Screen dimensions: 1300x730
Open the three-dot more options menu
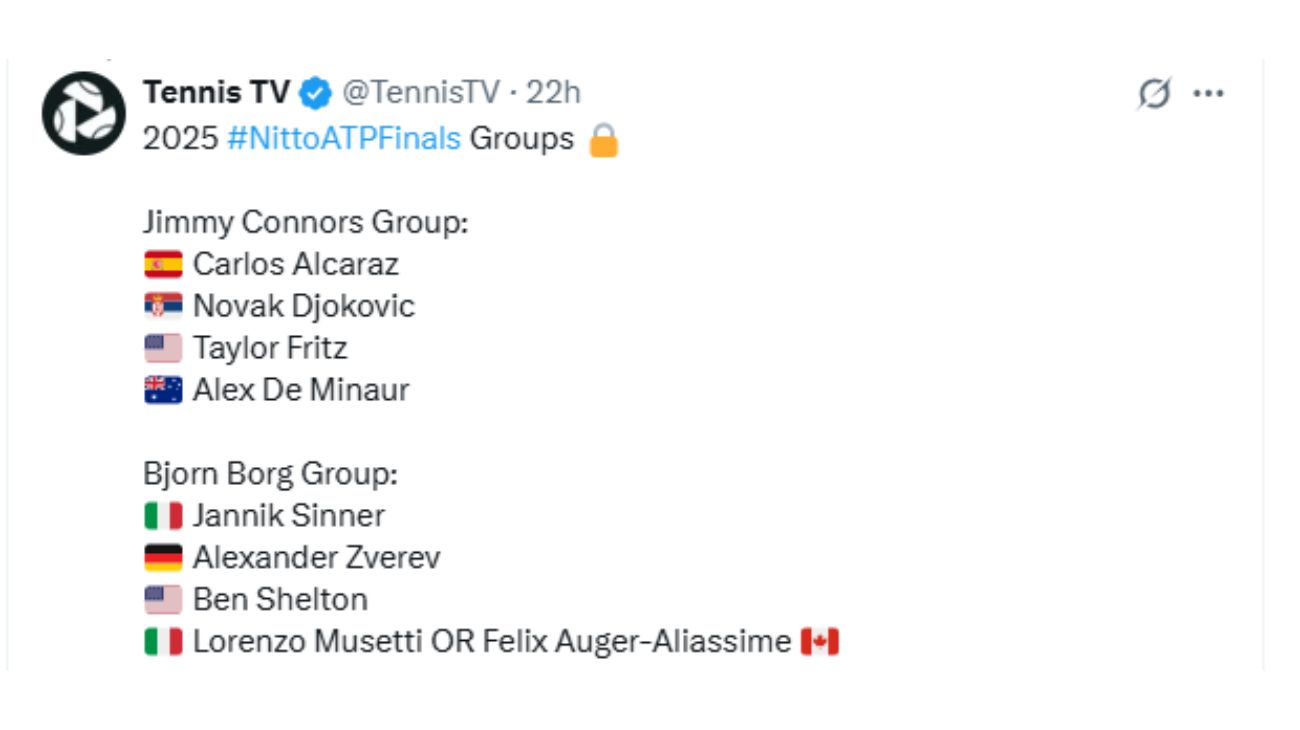(x=1209, y=94)
